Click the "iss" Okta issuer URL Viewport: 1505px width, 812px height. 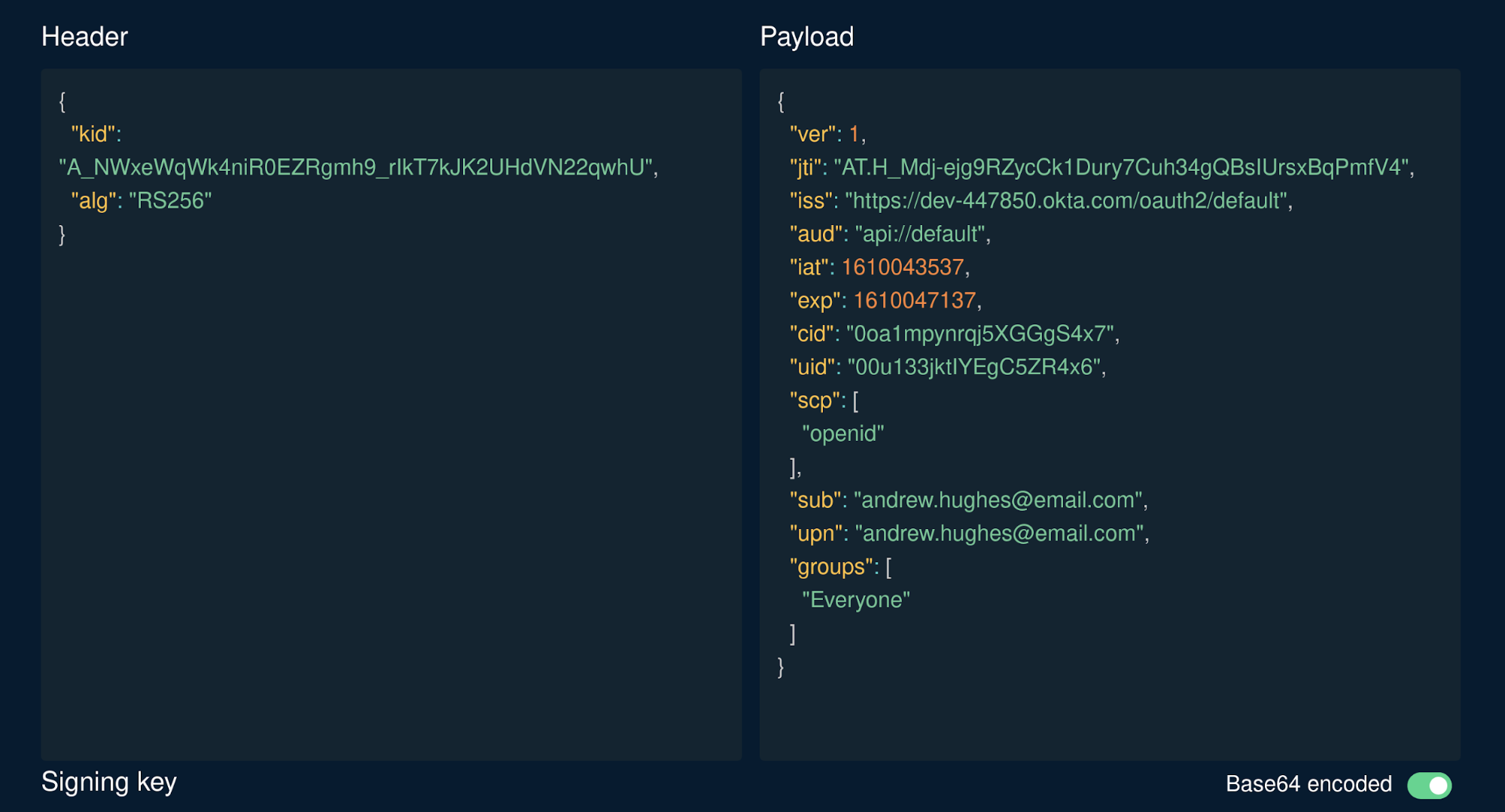click(1065, 201)
